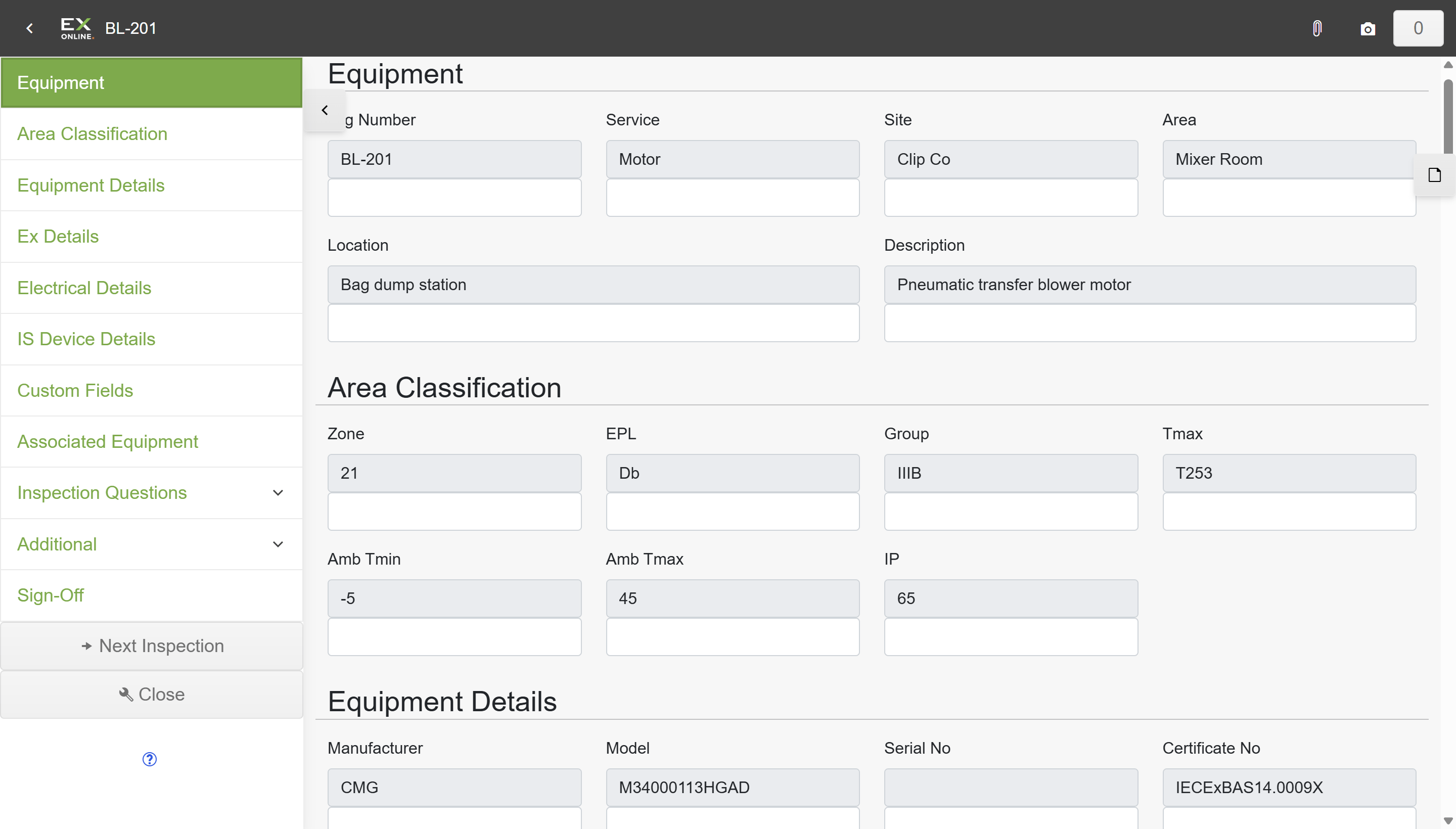
Task: Click the empty field below Bag dump station
Action: click(x=594, y=323)
